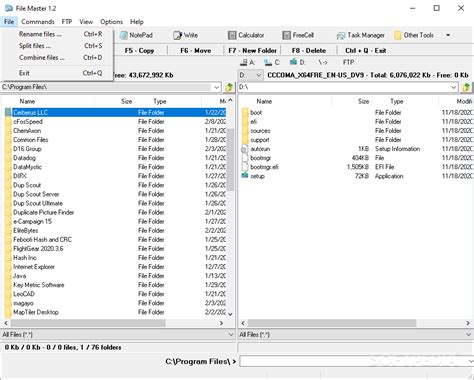Image resolution: width=474 pixels, height=380 pixels.
Task: Select the Datadog folder
Action: tap(24, 158)
